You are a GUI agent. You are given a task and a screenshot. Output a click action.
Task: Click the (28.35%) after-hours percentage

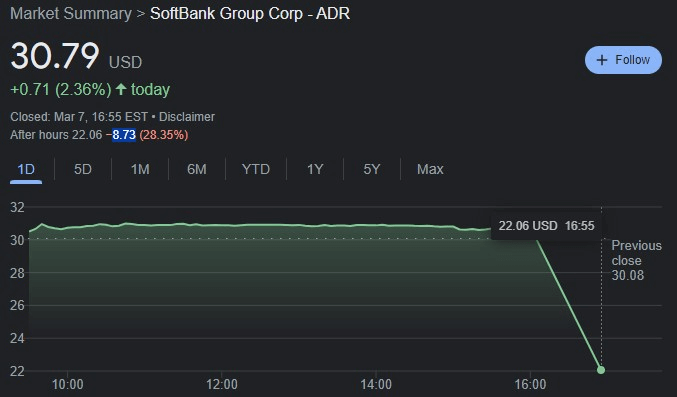point(164,135)
